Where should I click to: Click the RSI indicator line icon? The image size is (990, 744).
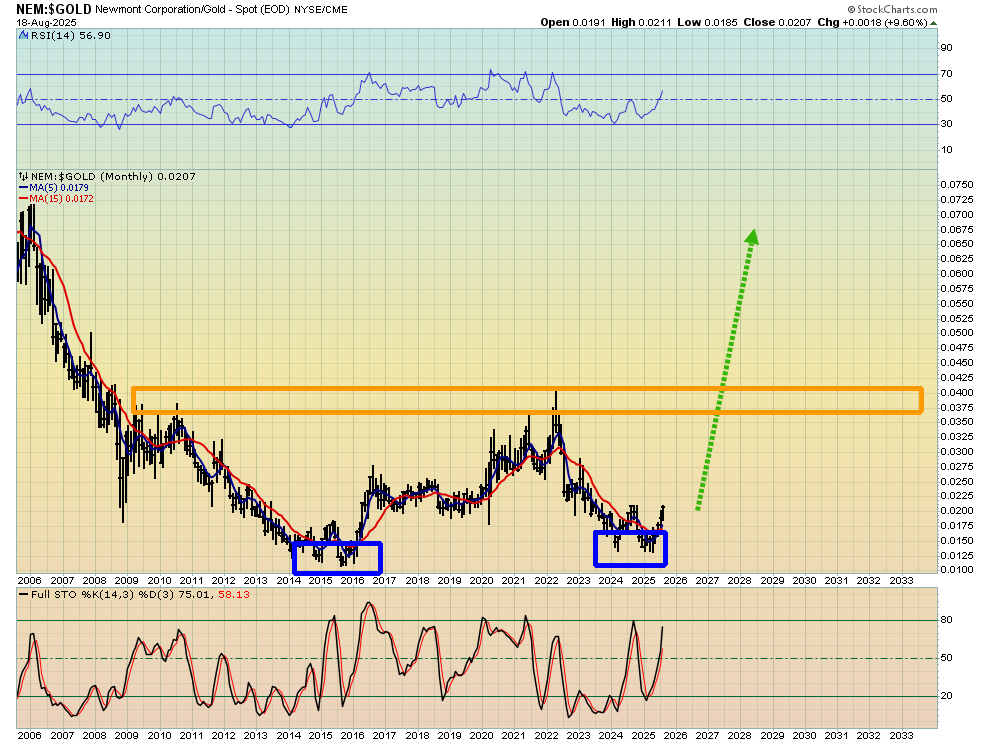[23, 36]
